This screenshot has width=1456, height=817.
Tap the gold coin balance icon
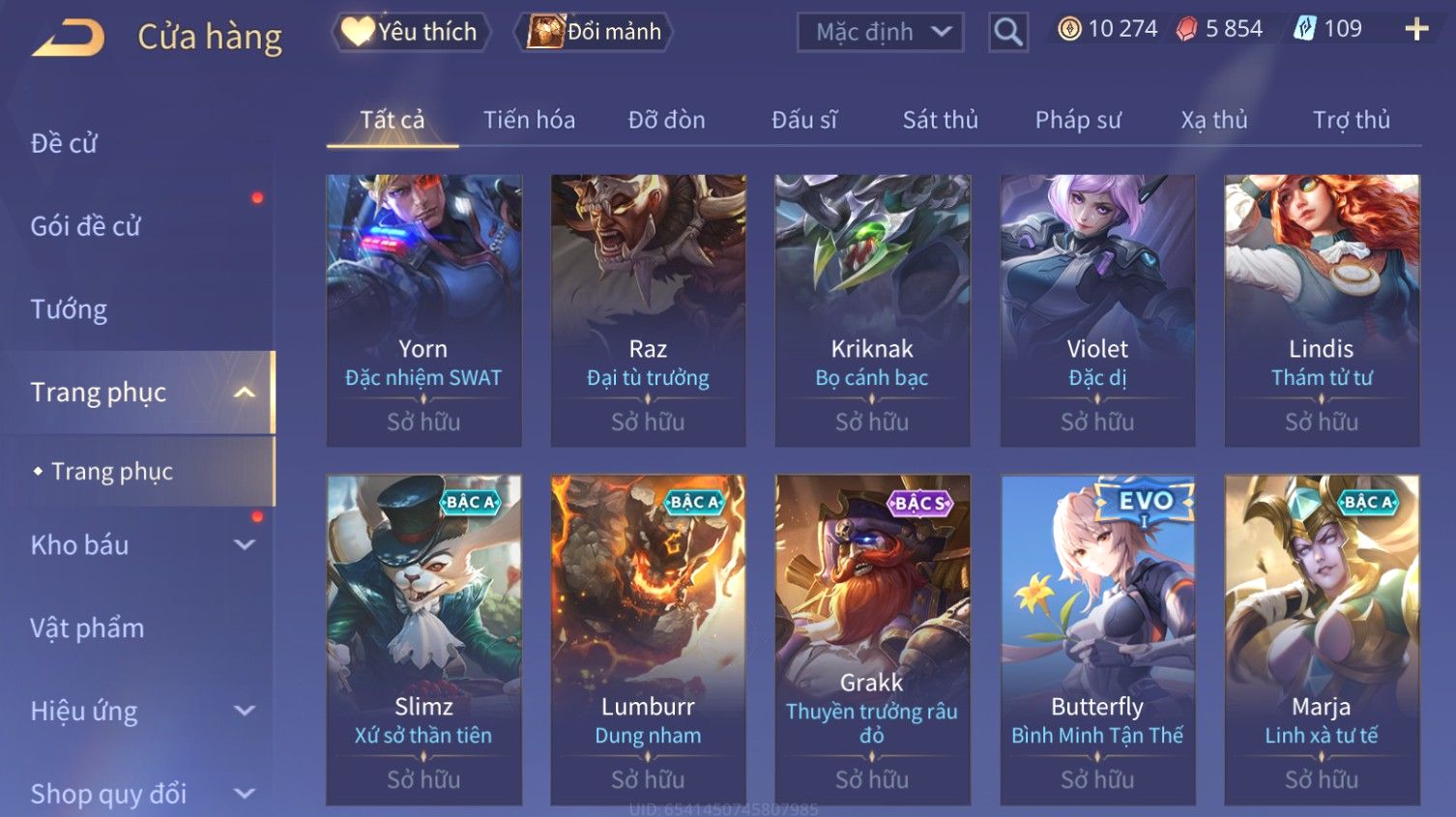click(1069, 29)
